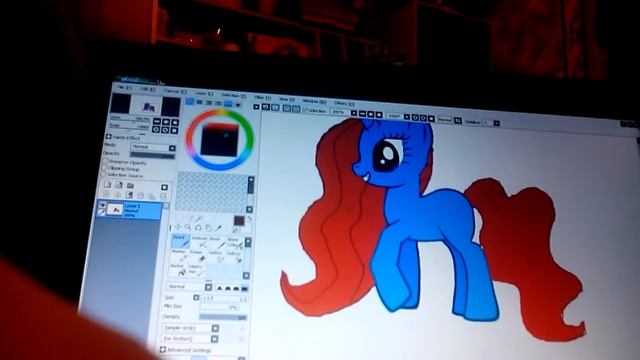640x360 pixels.
Task: Zoom in using the Navigator panel button
Action: (x=166, y=122)
